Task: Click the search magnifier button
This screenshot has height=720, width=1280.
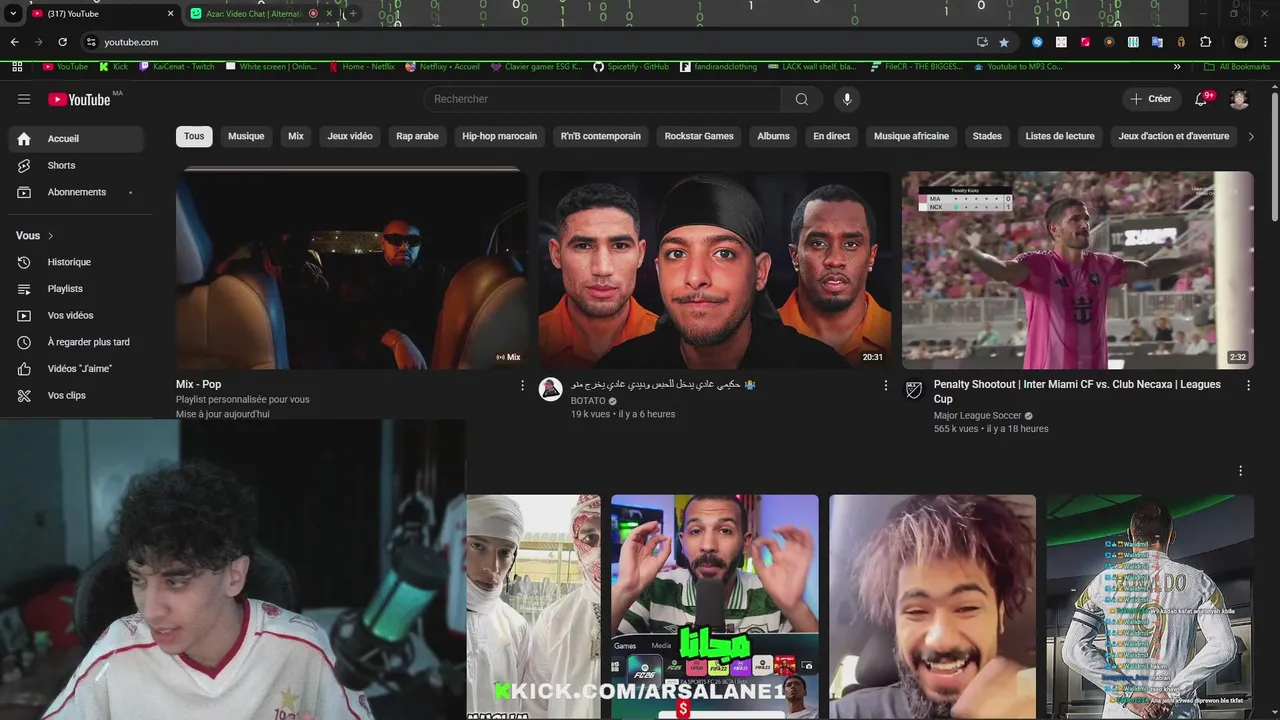Action: 801,99
